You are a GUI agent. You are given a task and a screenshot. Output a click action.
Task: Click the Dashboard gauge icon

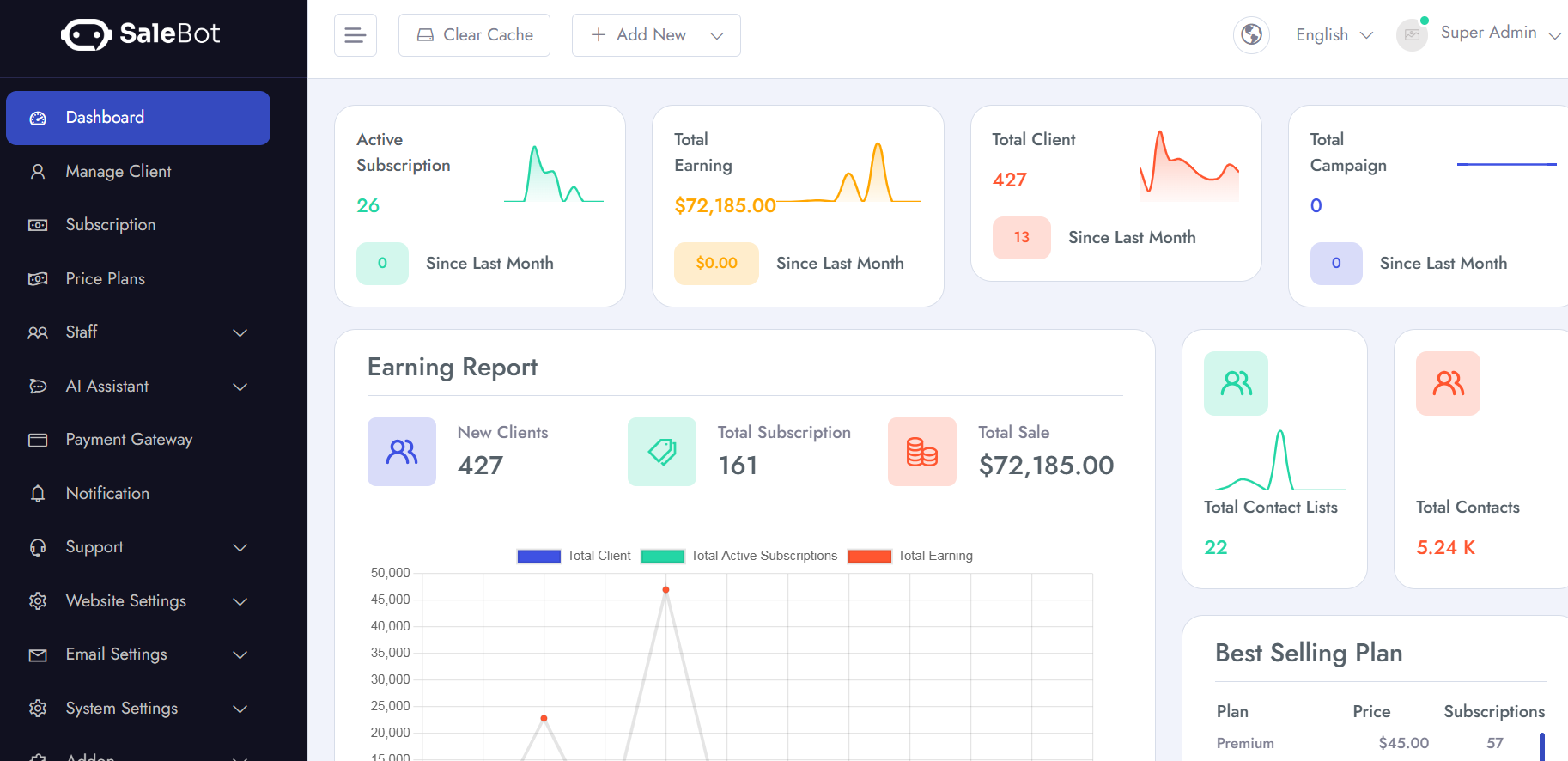[x=38, y=118]
